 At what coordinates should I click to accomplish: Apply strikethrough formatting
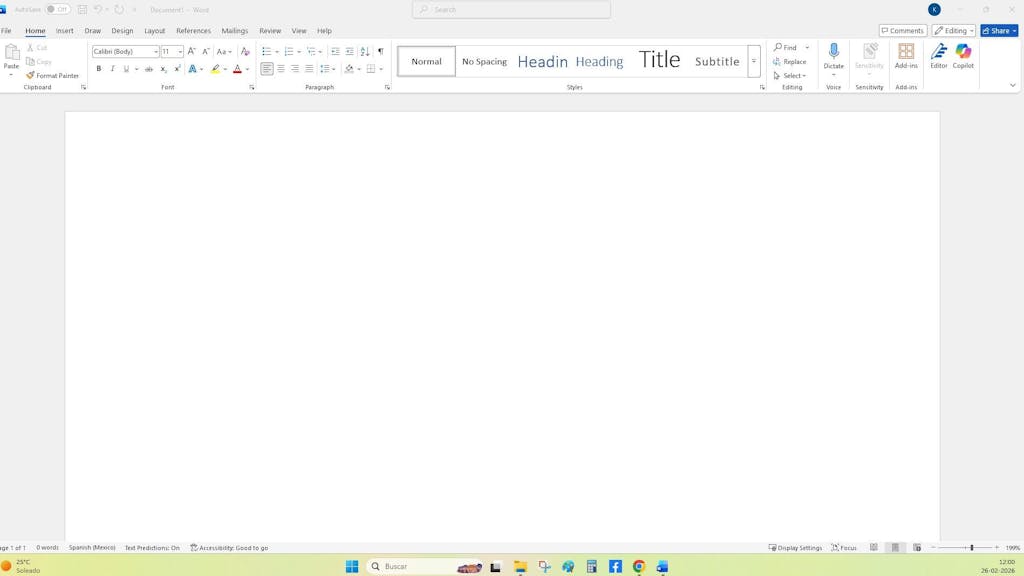pos(149,69)
